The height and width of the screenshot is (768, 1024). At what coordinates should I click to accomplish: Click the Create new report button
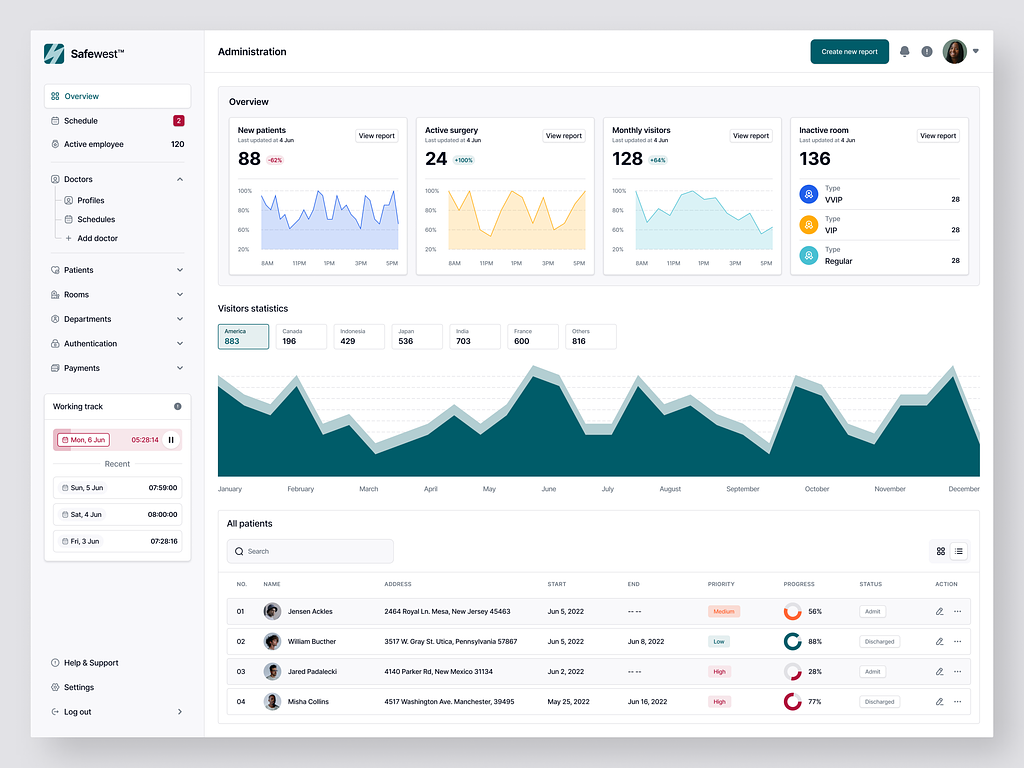click(x=849, y=52)
